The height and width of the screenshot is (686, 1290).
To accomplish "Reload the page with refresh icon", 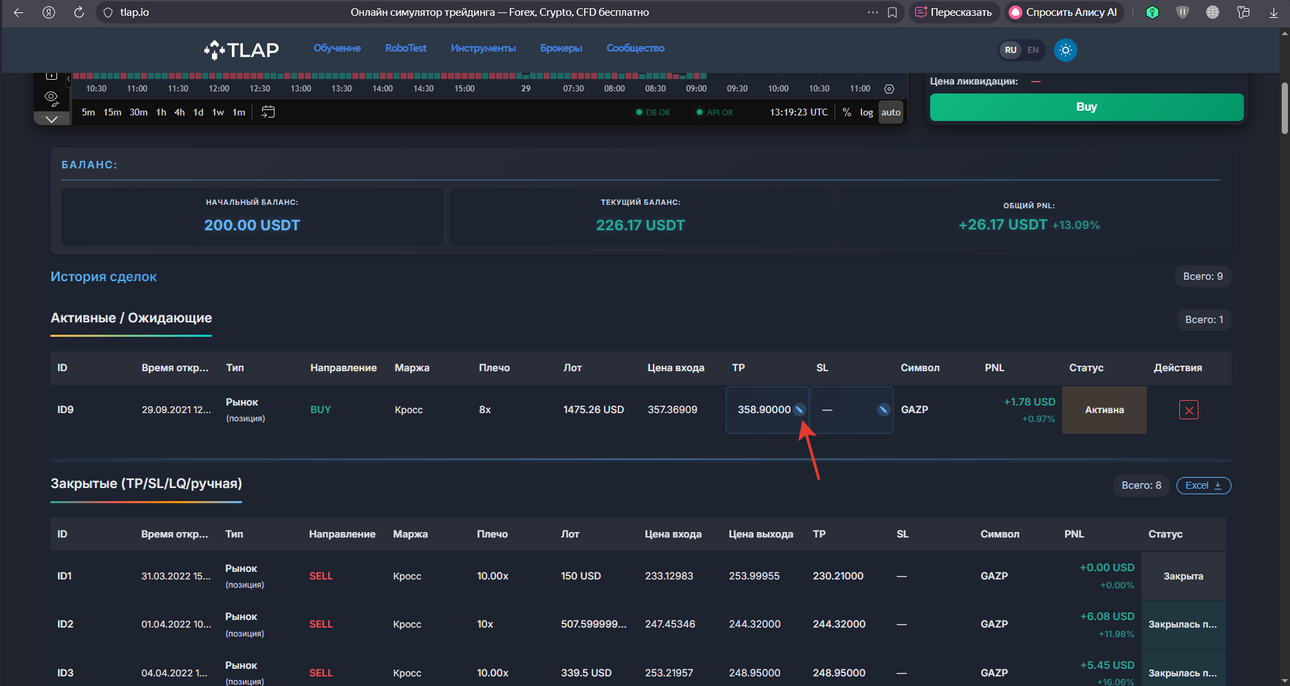I will click(x=79, y=12).
